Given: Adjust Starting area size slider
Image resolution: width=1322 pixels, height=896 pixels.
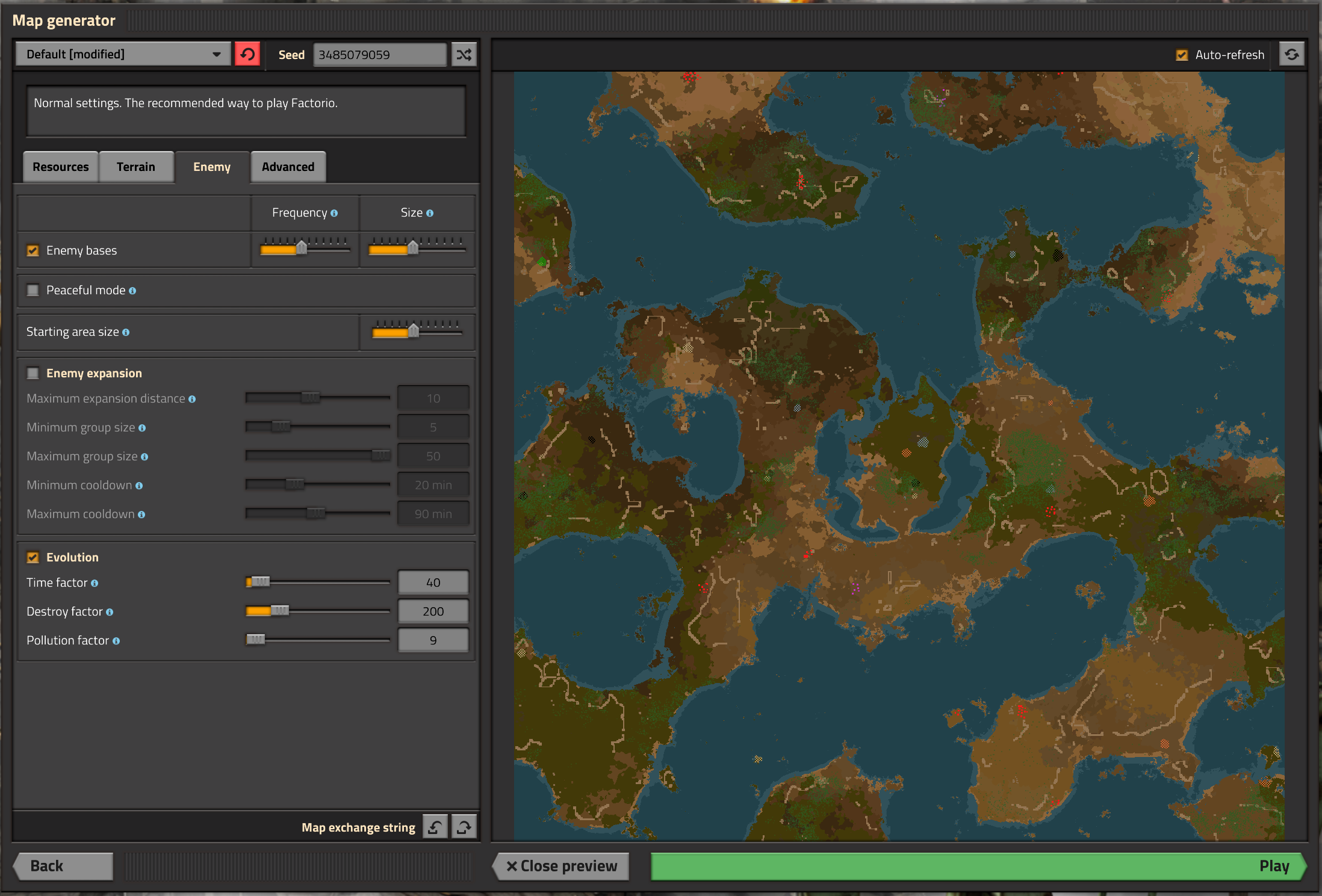Looking at the screenshot, I should [x=417, y=330].
